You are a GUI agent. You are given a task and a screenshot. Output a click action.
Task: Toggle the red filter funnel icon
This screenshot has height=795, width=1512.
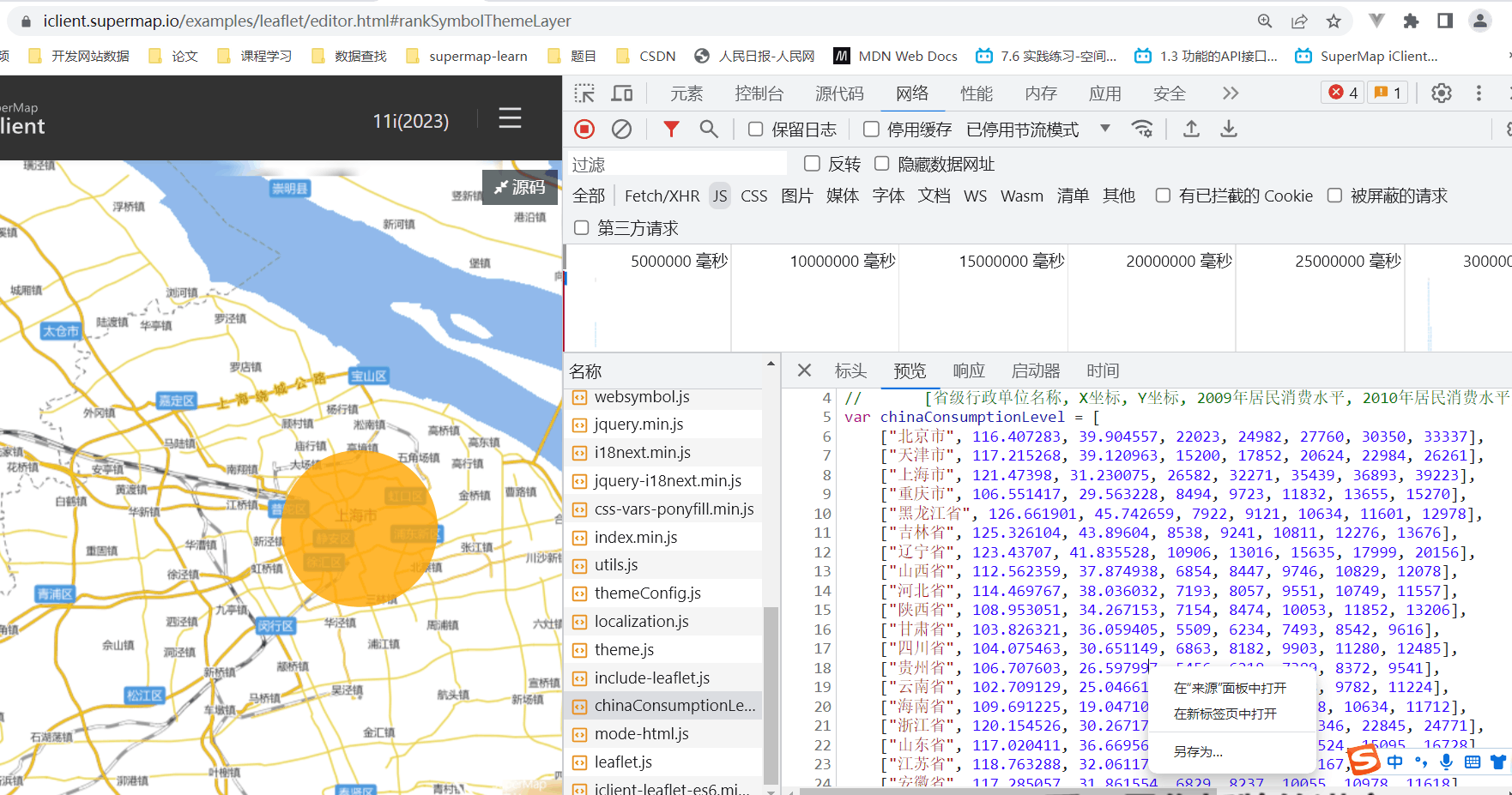[671, 129]
